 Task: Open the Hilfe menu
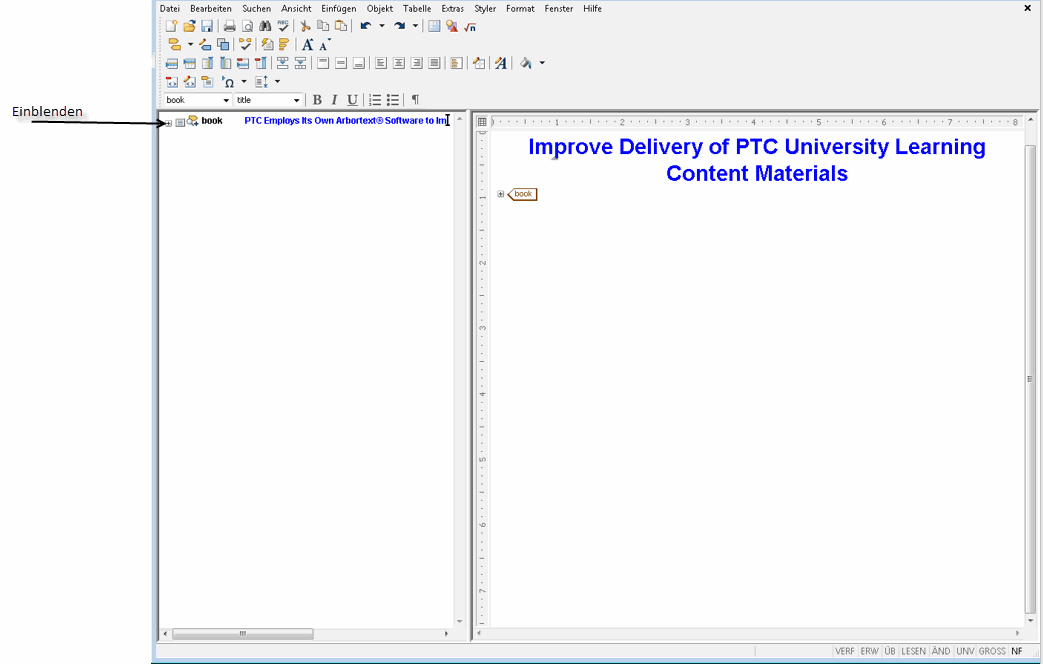click(593, 9)
